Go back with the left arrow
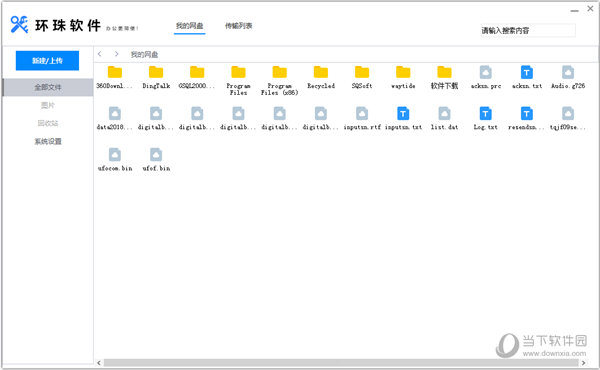This screenshot has width=600, height=370. pos(99,54)
